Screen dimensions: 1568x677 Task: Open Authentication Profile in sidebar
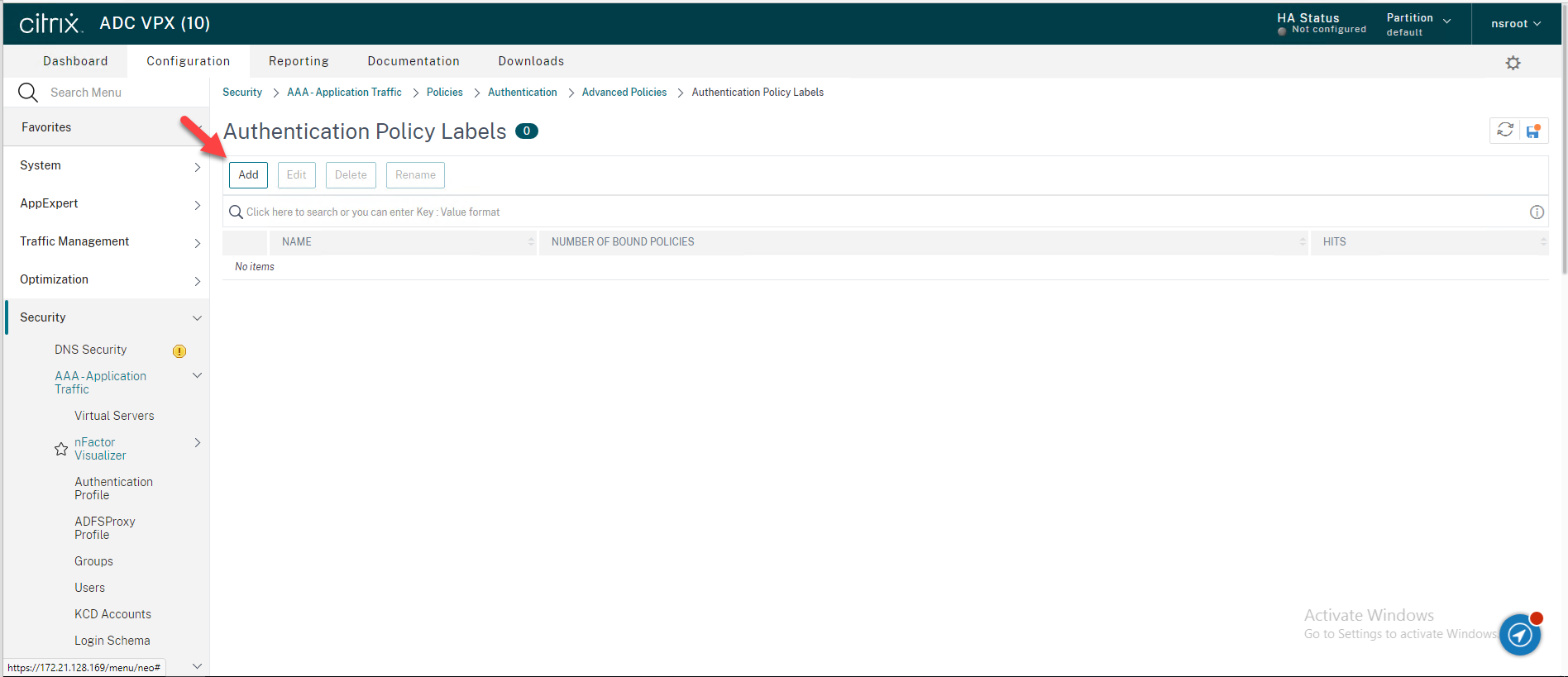tap(113, 489)
